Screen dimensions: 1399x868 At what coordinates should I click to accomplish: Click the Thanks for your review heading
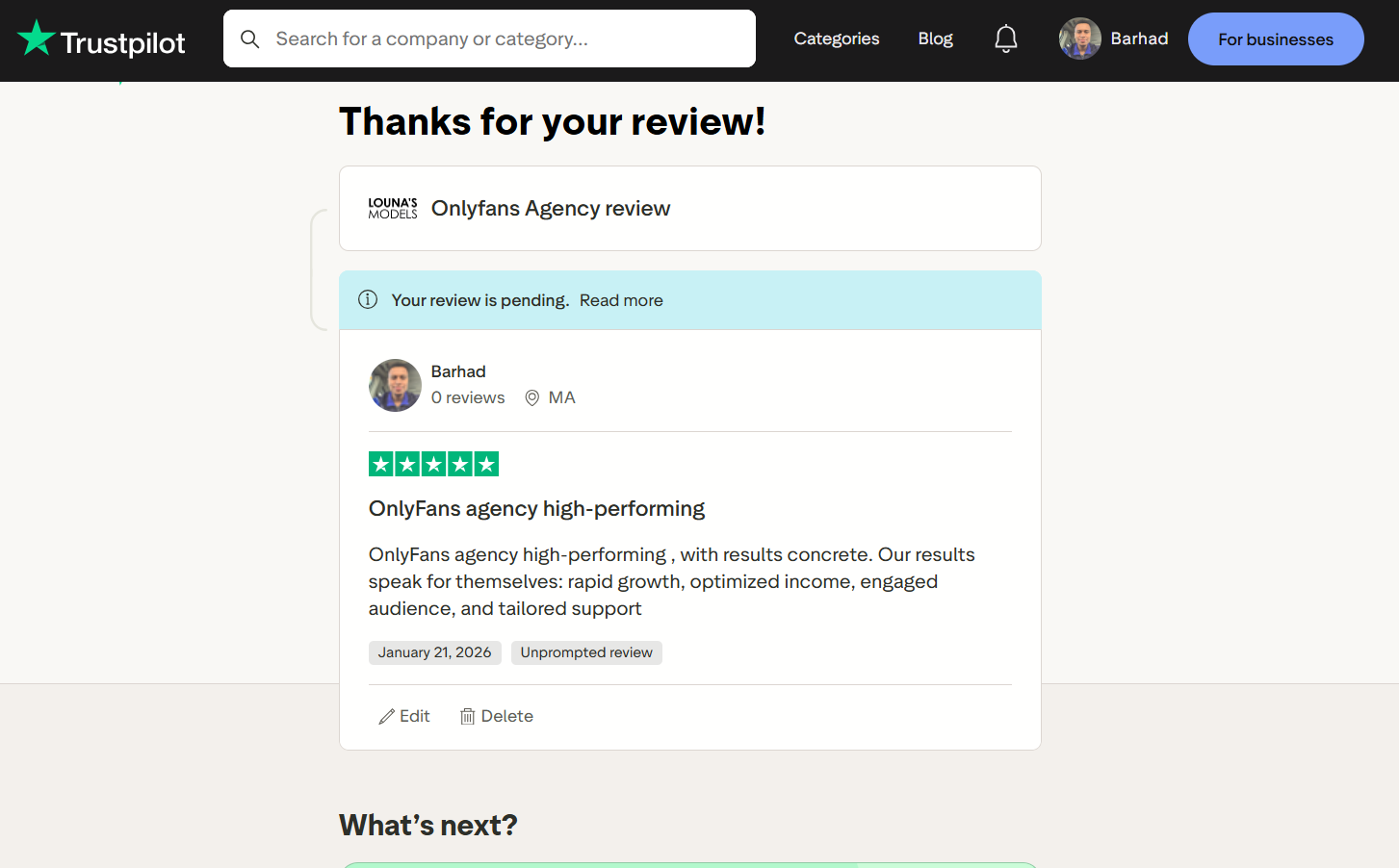pos(553,122)
